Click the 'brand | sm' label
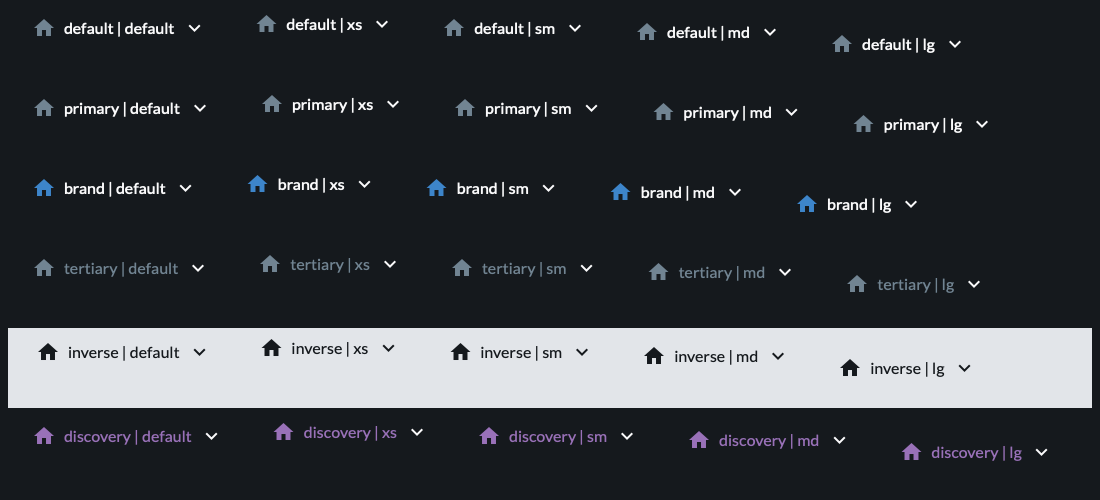 [x=492, y=188]
